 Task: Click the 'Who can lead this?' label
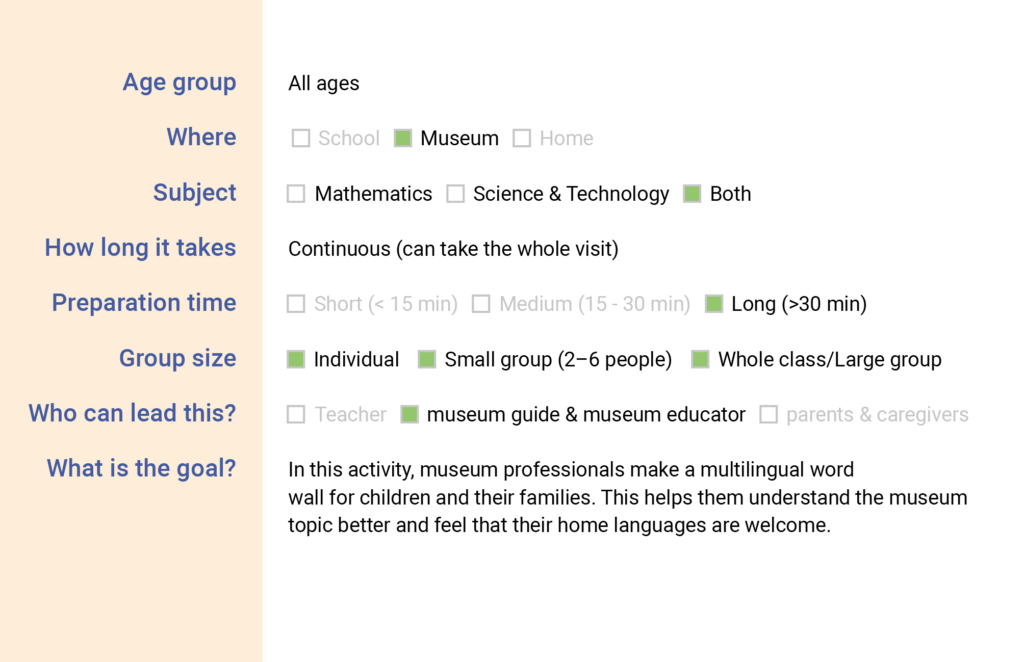132,413
